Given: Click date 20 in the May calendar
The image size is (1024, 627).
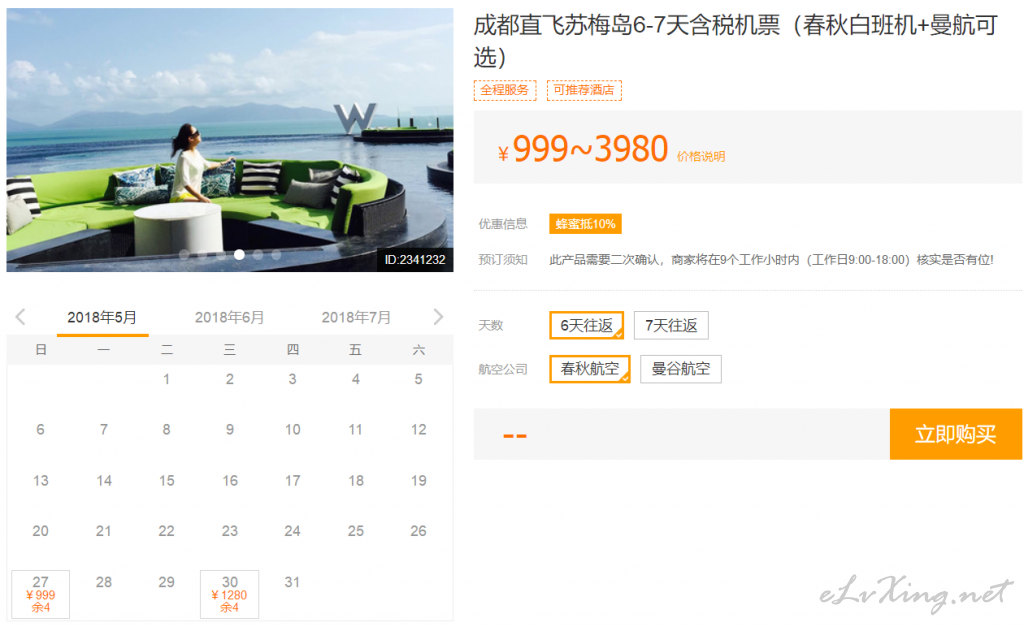Looking at the screenshot, I should tap(40, 531).
